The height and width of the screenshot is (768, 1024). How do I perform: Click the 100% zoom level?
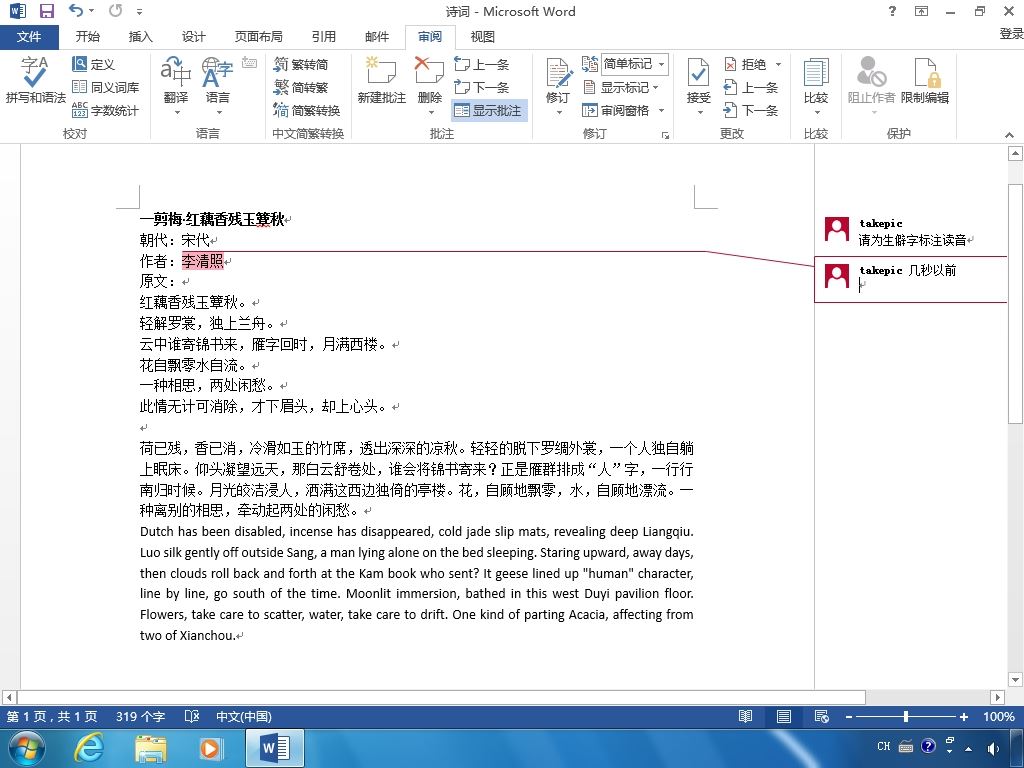tap(999, 716)
